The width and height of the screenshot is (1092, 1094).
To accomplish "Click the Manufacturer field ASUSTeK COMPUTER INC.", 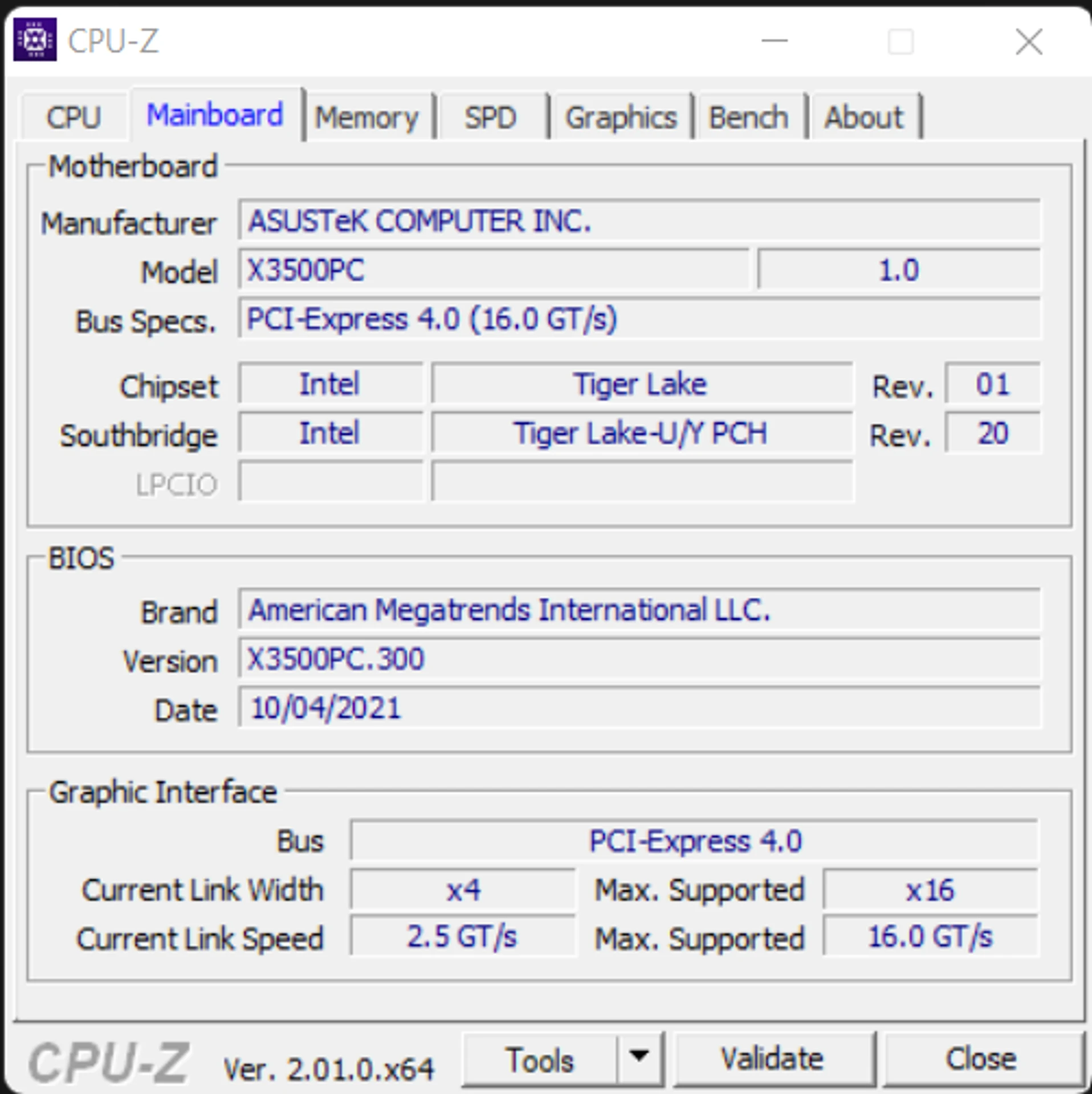I will click(639, 221).
